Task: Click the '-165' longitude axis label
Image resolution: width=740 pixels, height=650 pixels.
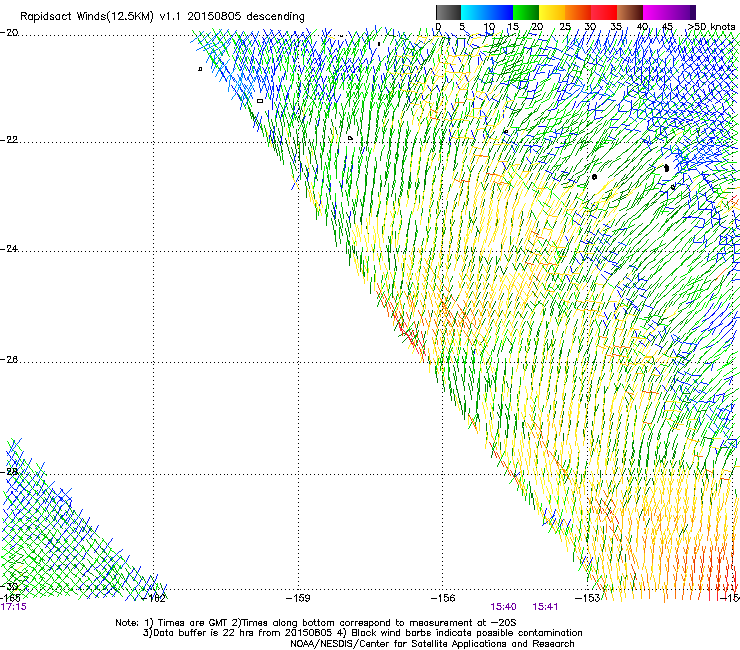Action: click(x=10, y=598)
